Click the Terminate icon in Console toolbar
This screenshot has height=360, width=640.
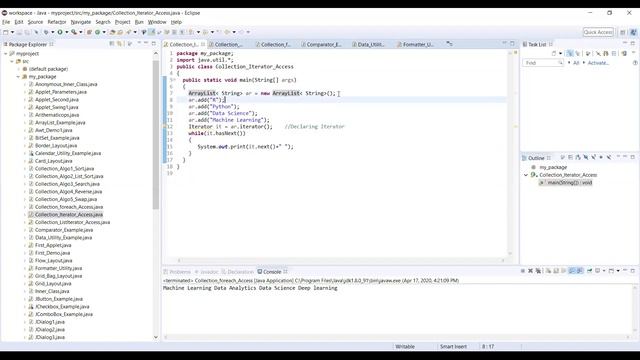522,271
